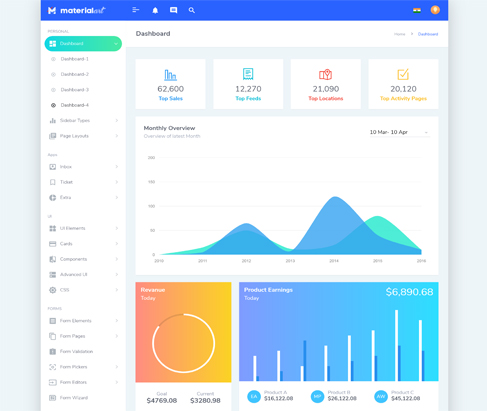Click the search magnifier icon
Image resolution: width=487 pixels, height=411 pixels.
[x=192, y=10]
